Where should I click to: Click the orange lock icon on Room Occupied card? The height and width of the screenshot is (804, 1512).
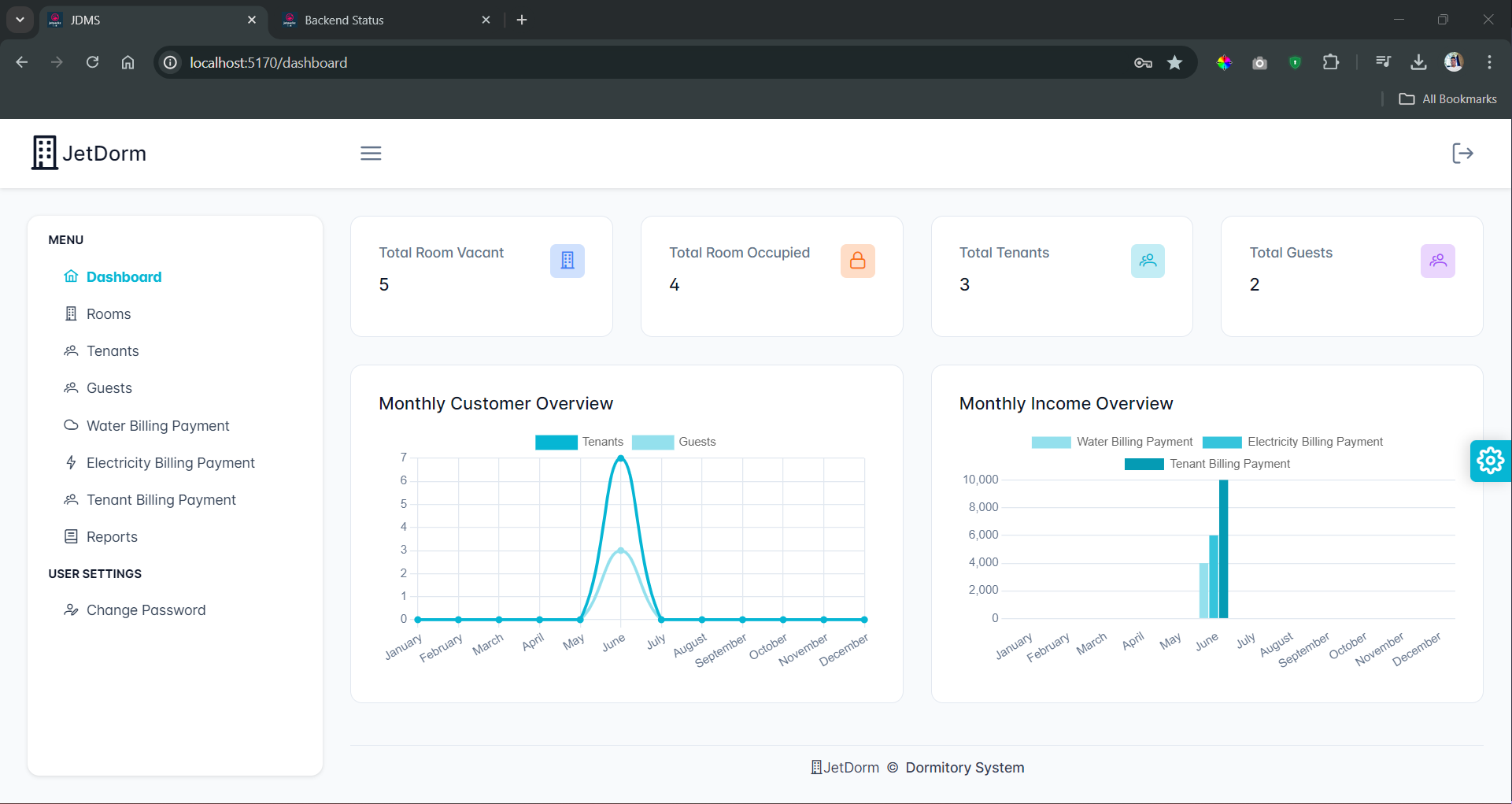[x=858, y=261]
